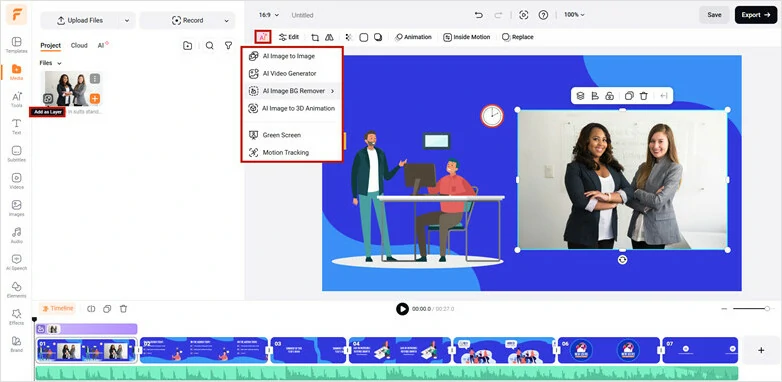Viewport: 782px width, 382px height.
Task: Click the new folder icon in media panel
Action: [x=188, y=45]
